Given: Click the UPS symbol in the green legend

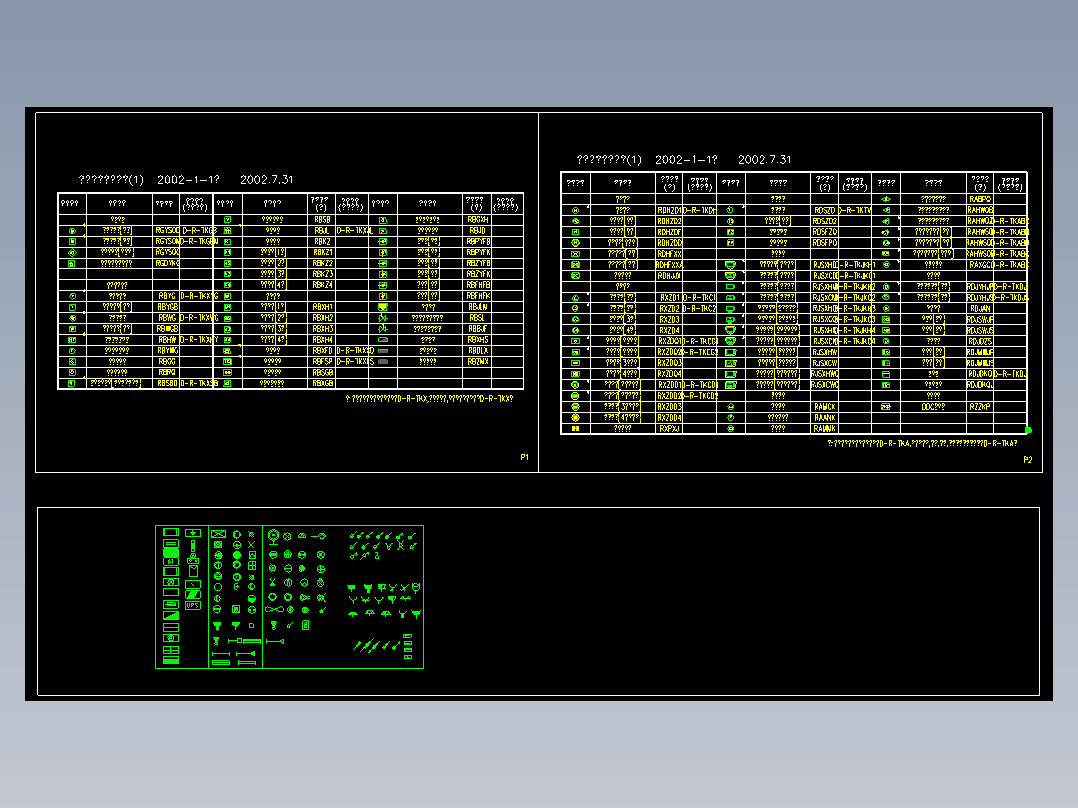Looking at the screenshot, I should pos(192,606).
